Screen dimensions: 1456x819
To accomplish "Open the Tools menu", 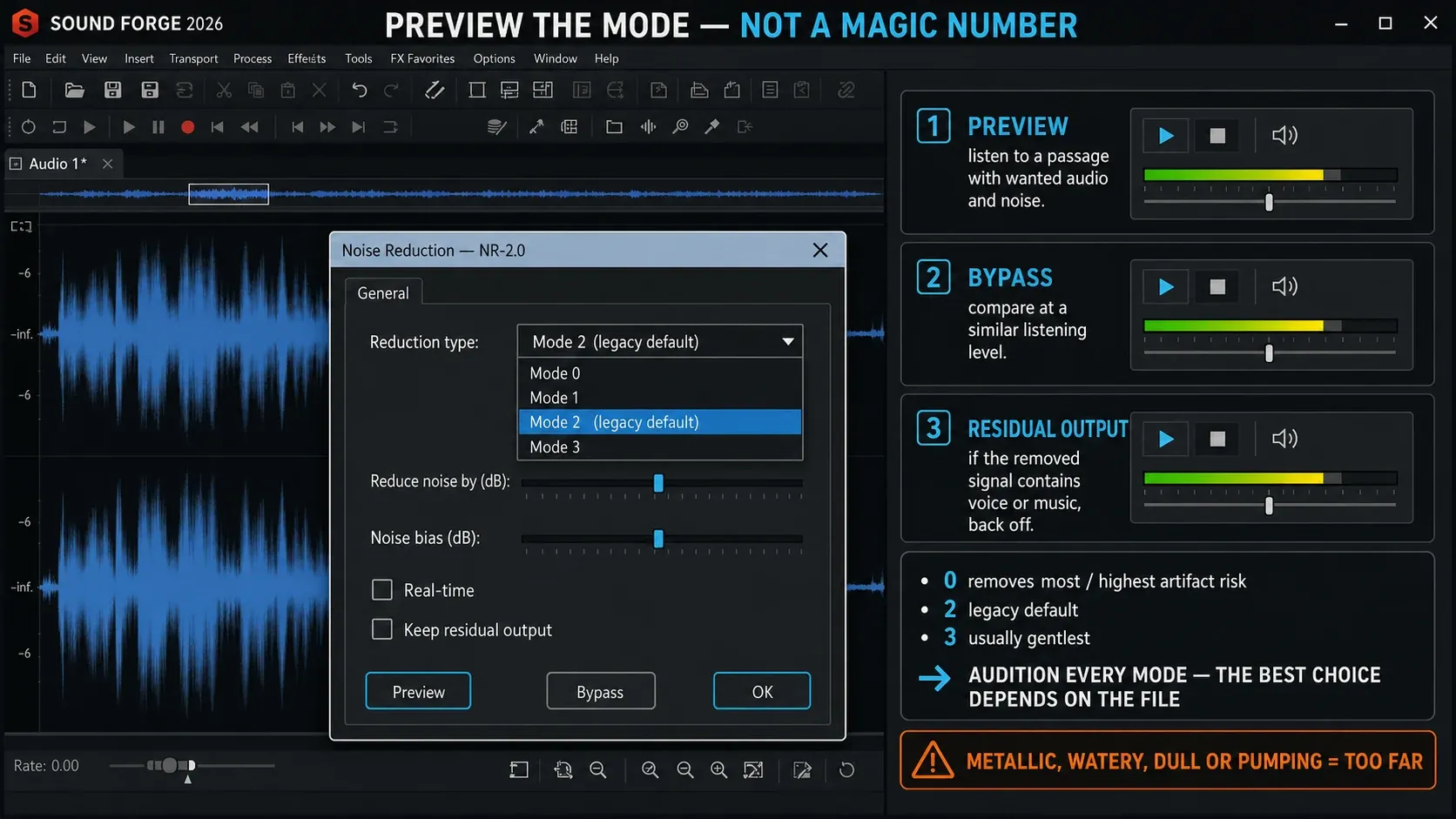I will pyautogui.click(x=359, y=58).
